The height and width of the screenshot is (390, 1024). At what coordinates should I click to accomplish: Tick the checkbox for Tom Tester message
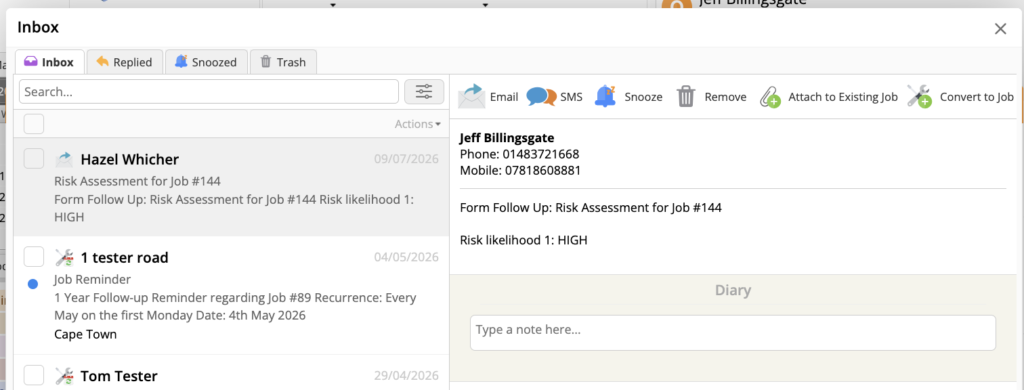(34, 375)
